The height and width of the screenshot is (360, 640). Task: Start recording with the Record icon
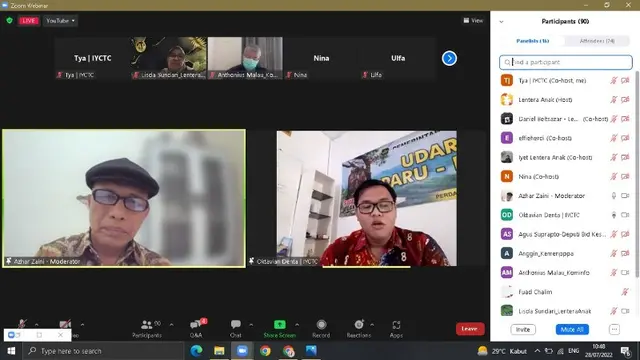click(321, 329)
